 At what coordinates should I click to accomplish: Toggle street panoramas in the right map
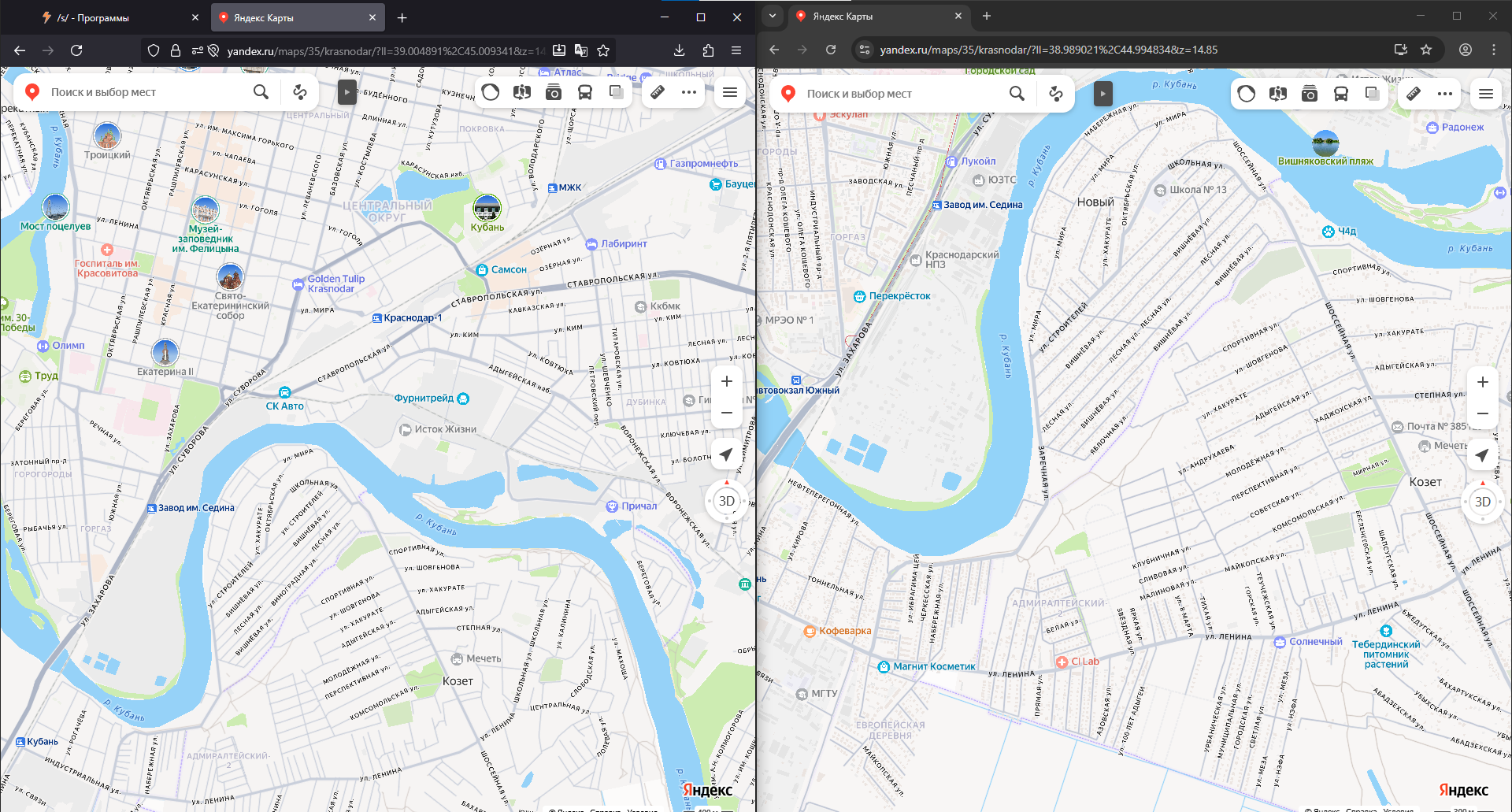point(1310,94)
